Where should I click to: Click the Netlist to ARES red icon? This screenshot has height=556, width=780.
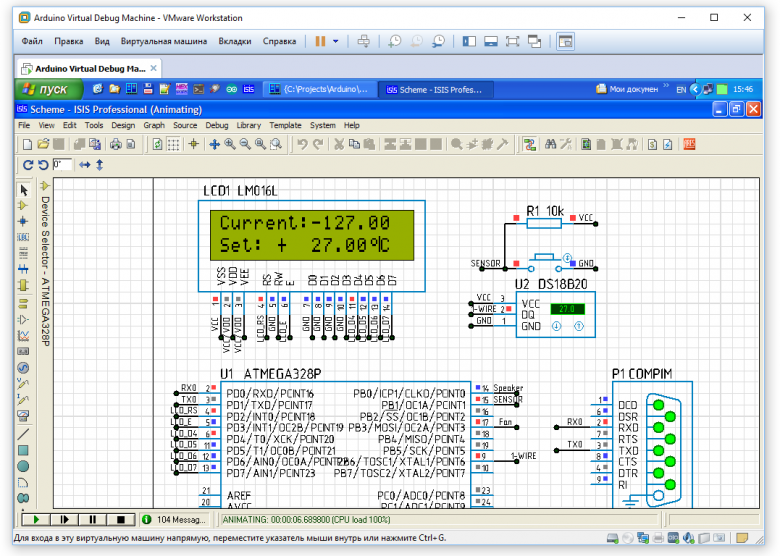pyautogui.click(x=689, y=144)
